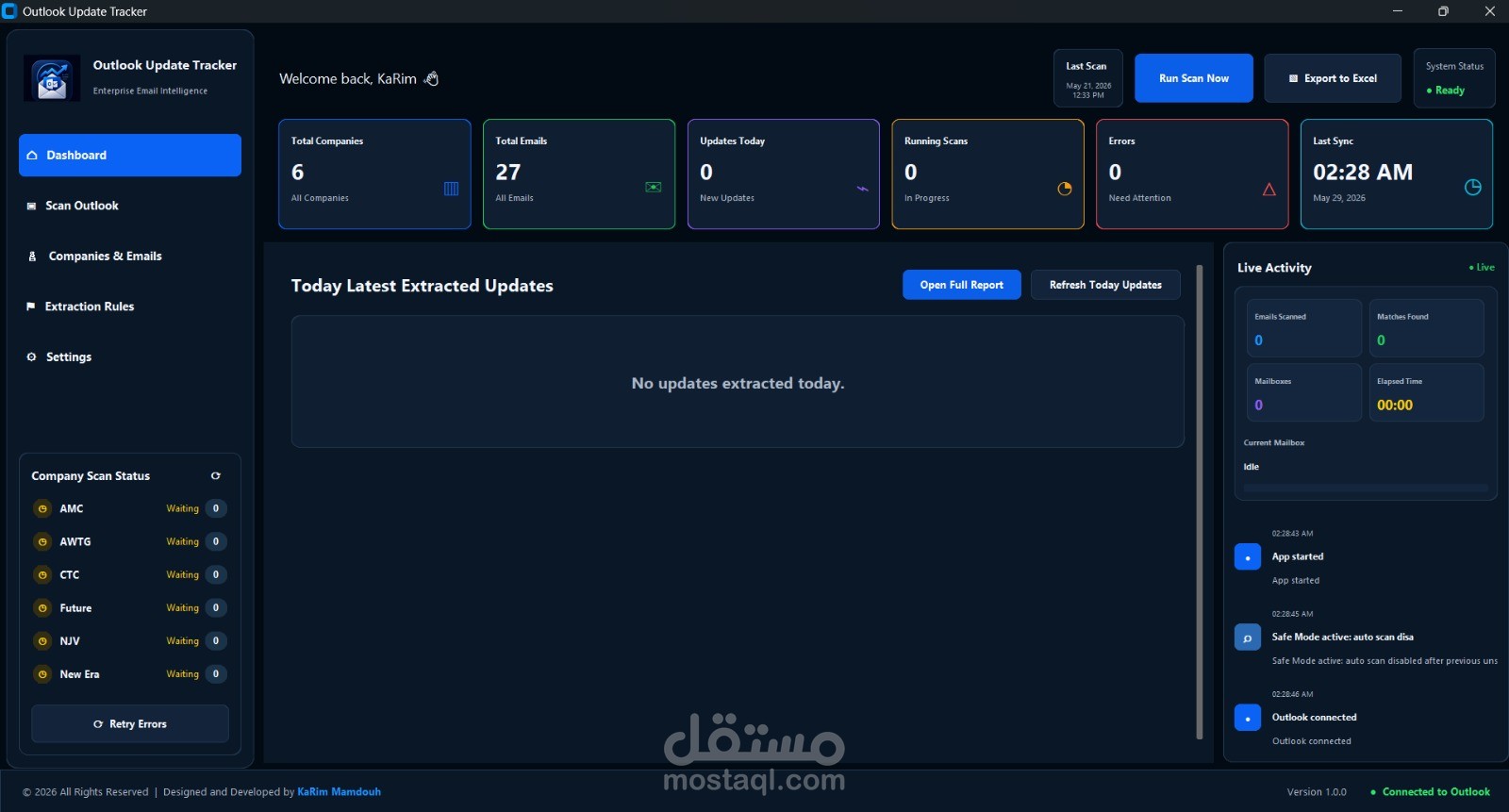Viewport: 1509px width, 812px height.
Task: Click the 02:28 AM last sync value
Action: tap(1363, 173)
